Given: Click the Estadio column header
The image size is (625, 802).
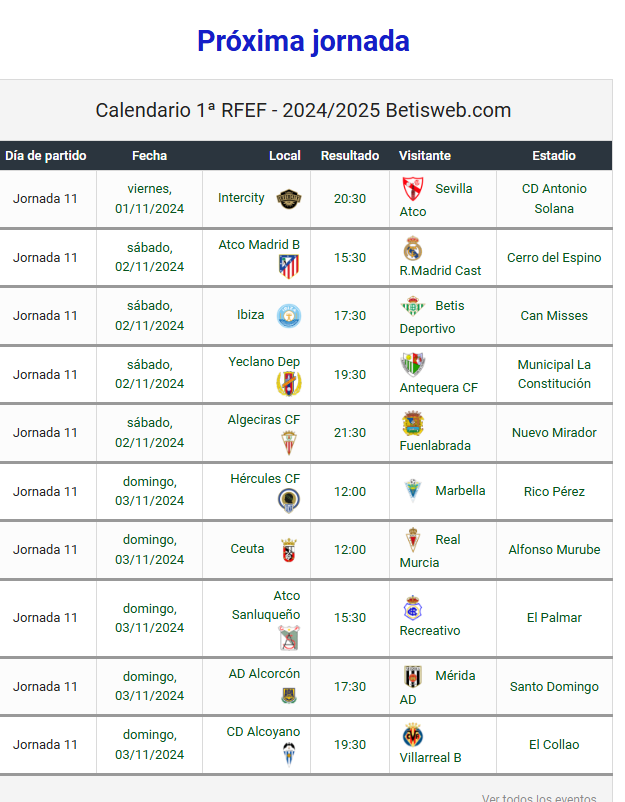Looking at the screenshot, I should pos(554,155).
